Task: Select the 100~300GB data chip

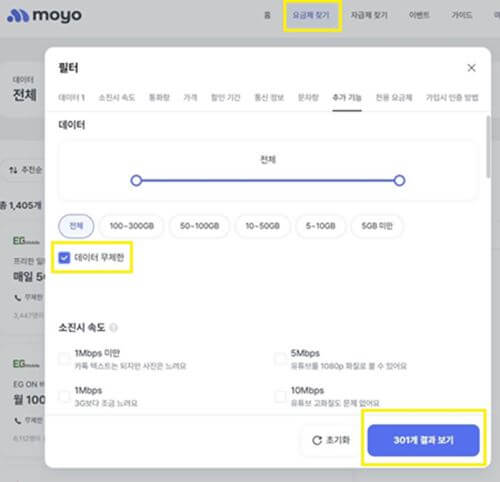Action: coord(132,226)
